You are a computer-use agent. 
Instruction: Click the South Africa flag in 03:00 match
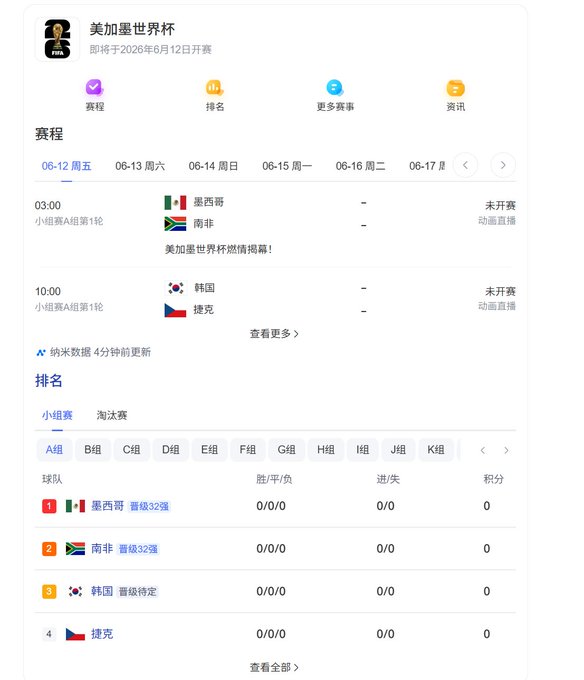(175, 224)
